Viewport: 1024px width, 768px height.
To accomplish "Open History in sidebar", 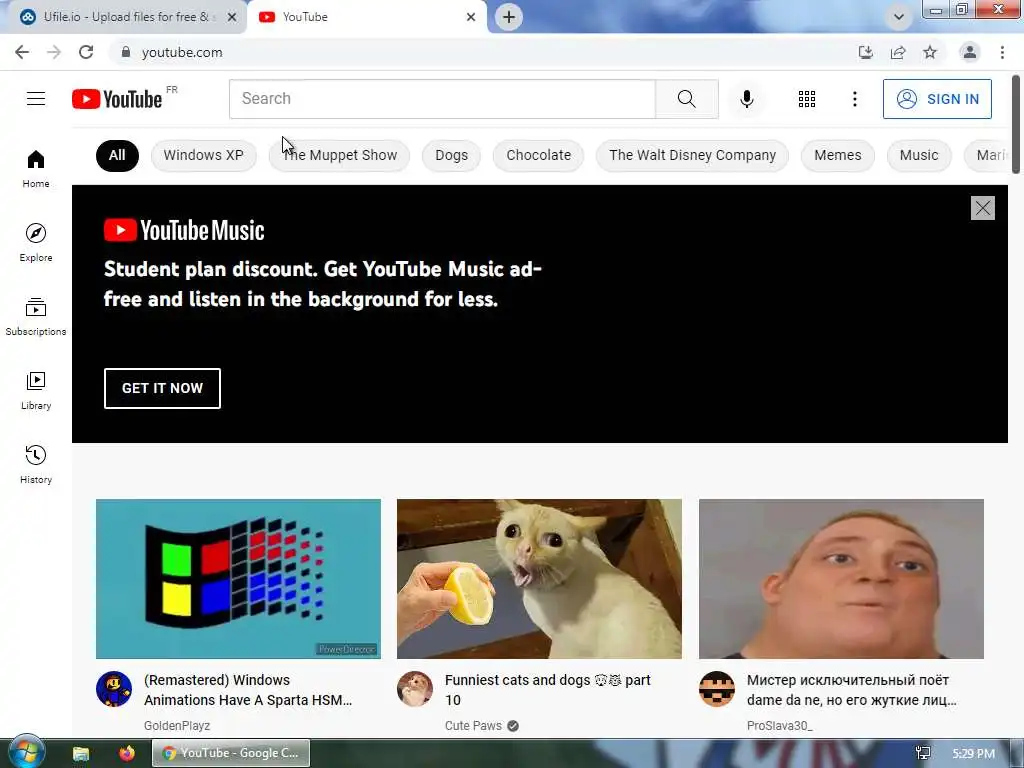I will [x=36, y=464].
